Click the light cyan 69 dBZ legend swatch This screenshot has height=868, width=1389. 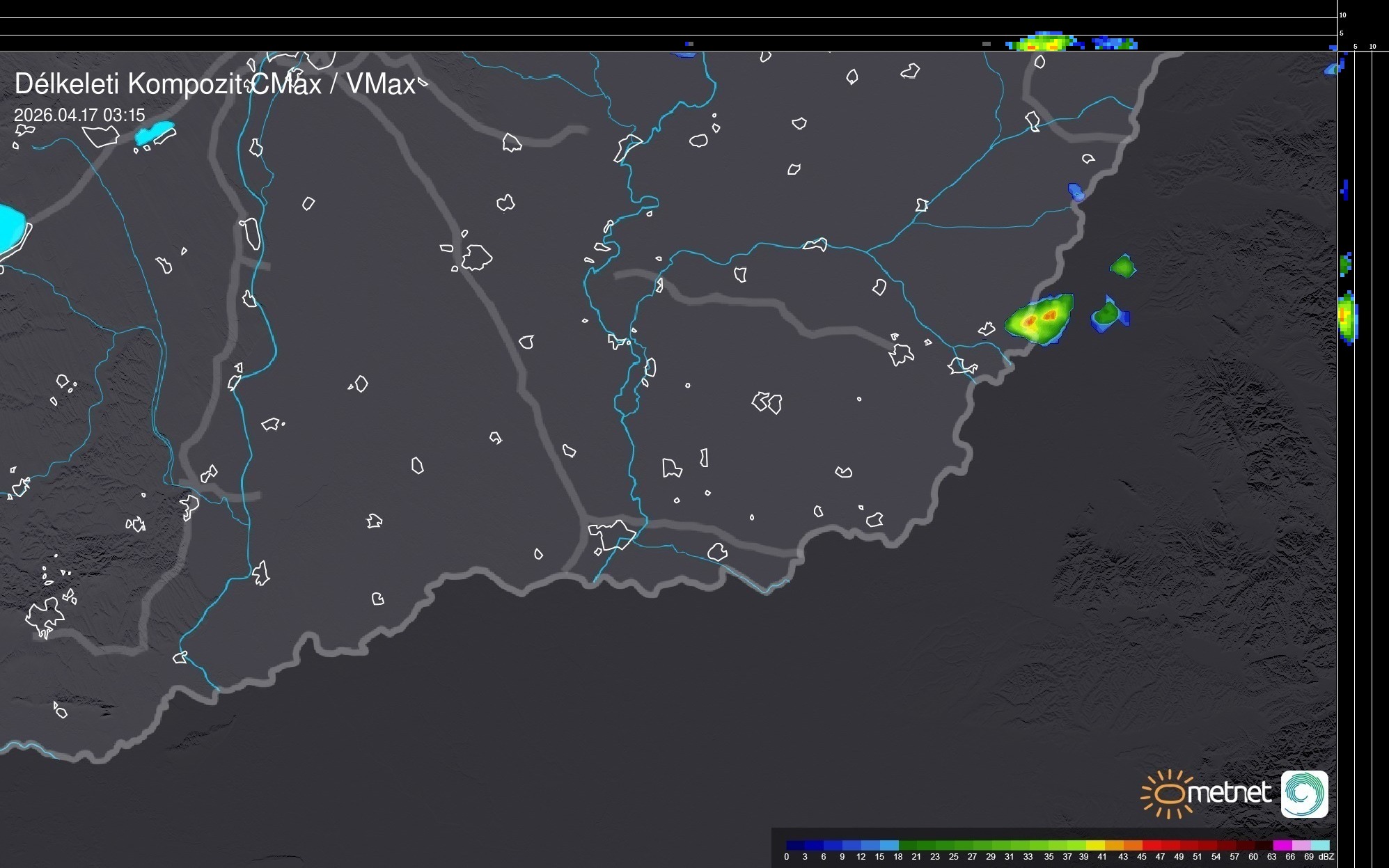1320,845
